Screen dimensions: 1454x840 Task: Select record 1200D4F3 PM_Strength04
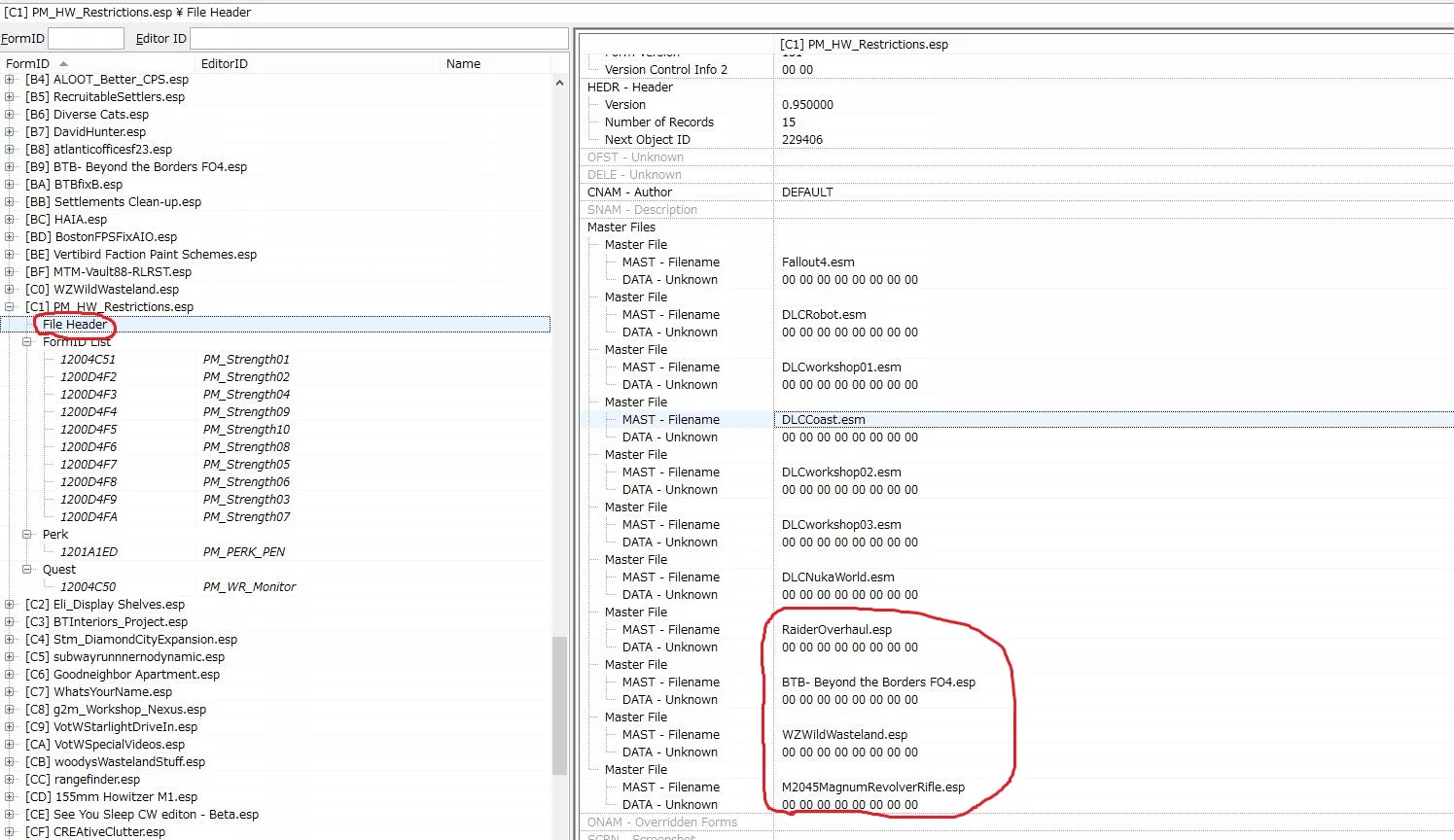click(275, 395)
